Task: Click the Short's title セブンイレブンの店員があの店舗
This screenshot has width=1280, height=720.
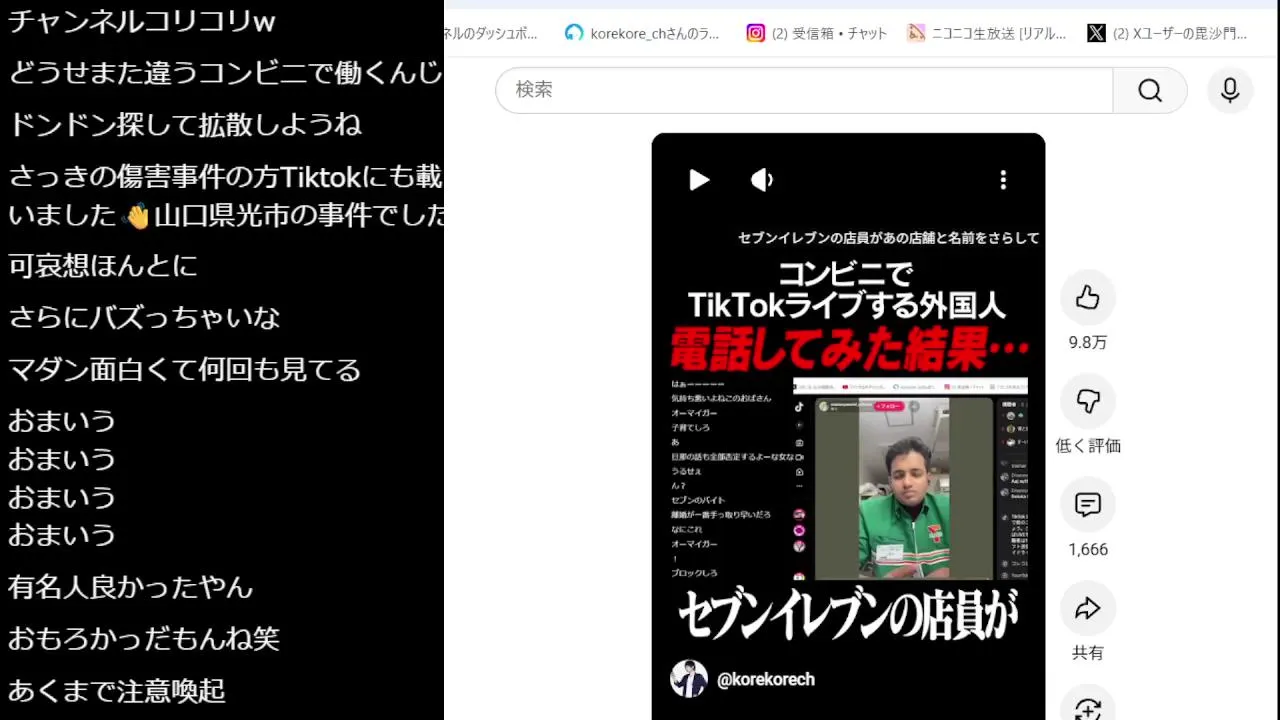Action: pos(888,238)
